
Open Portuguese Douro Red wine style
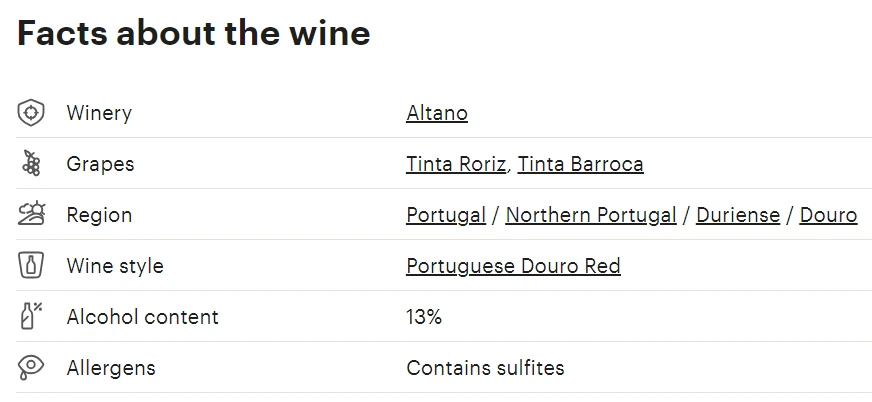tap(513, 266)
